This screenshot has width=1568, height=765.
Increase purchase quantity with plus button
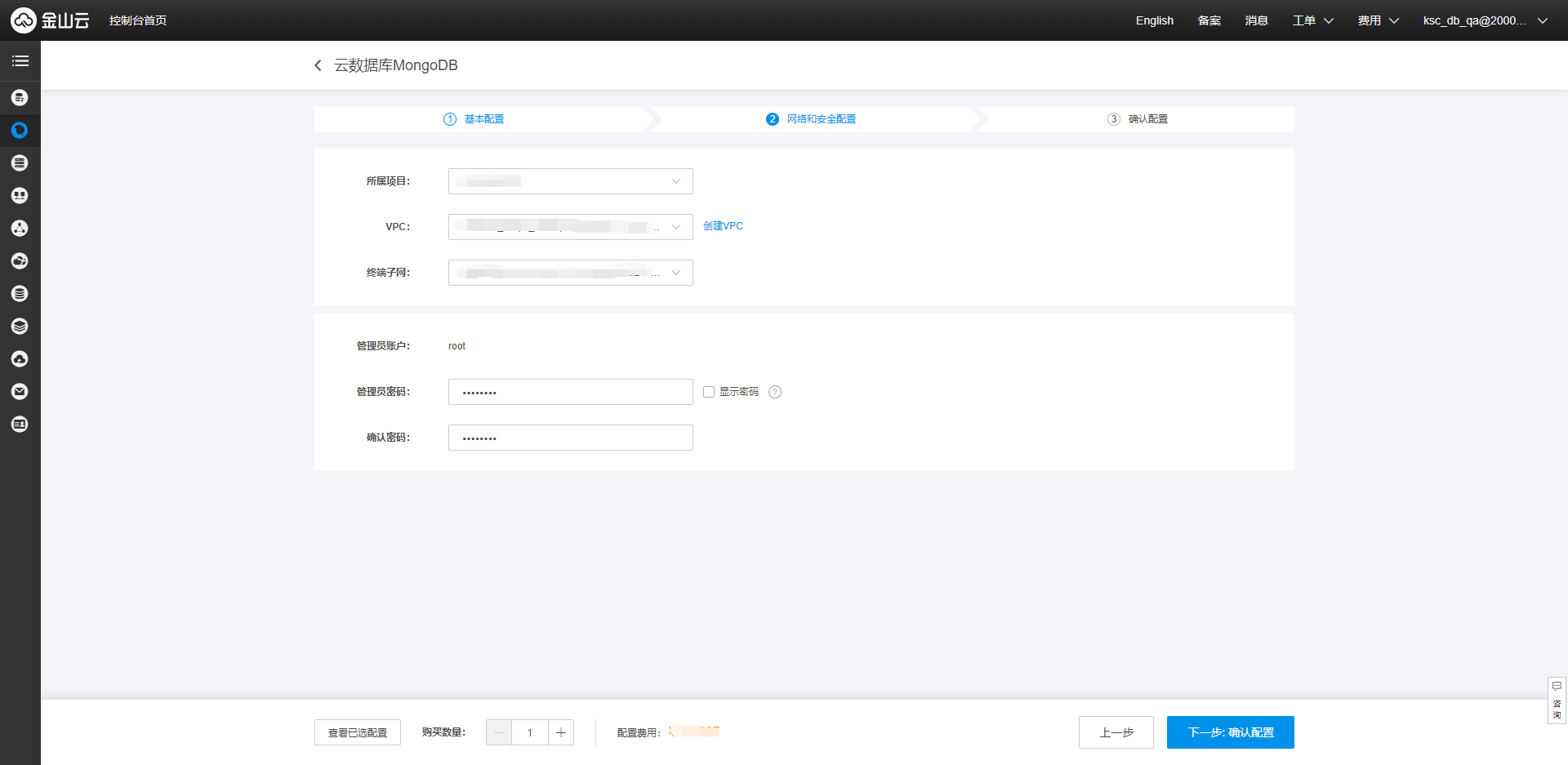[x=561, y=732]
